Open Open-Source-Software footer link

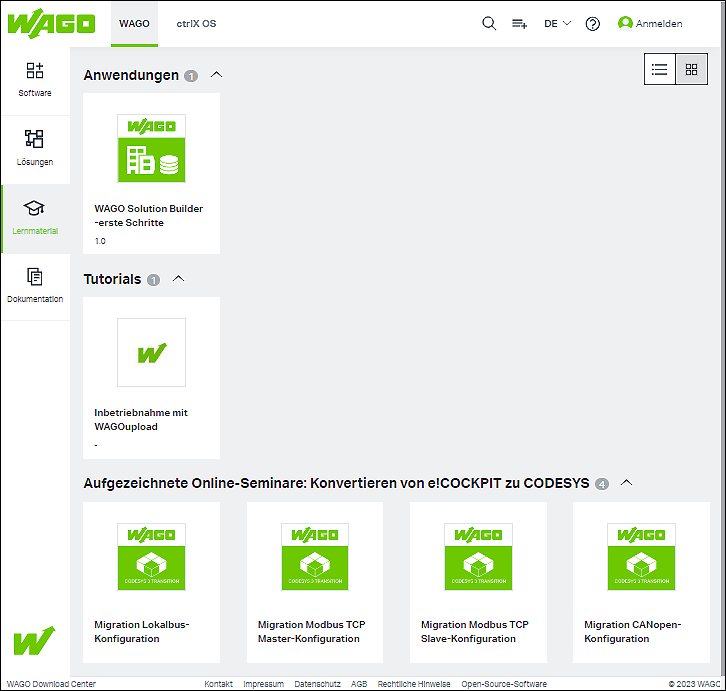pyautogui.click(x=504, y=684)
